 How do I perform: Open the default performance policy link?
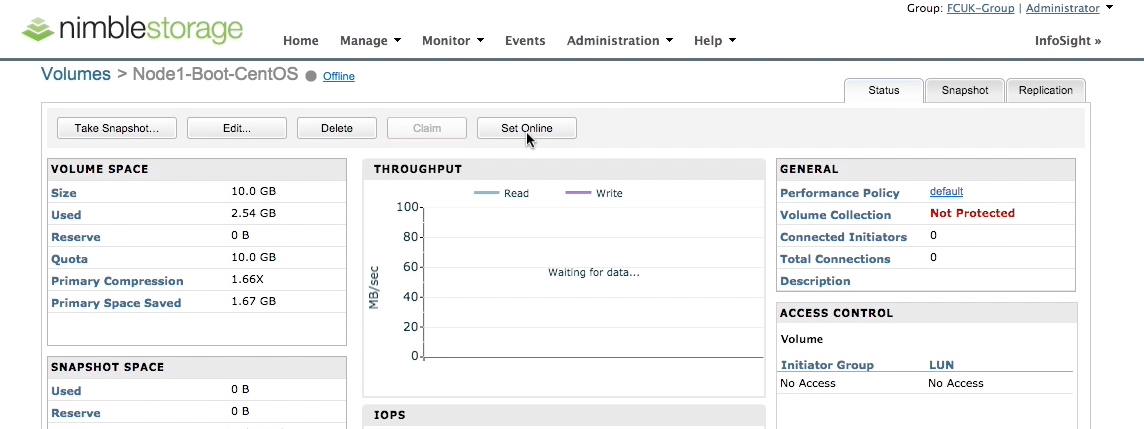(946, 191)
